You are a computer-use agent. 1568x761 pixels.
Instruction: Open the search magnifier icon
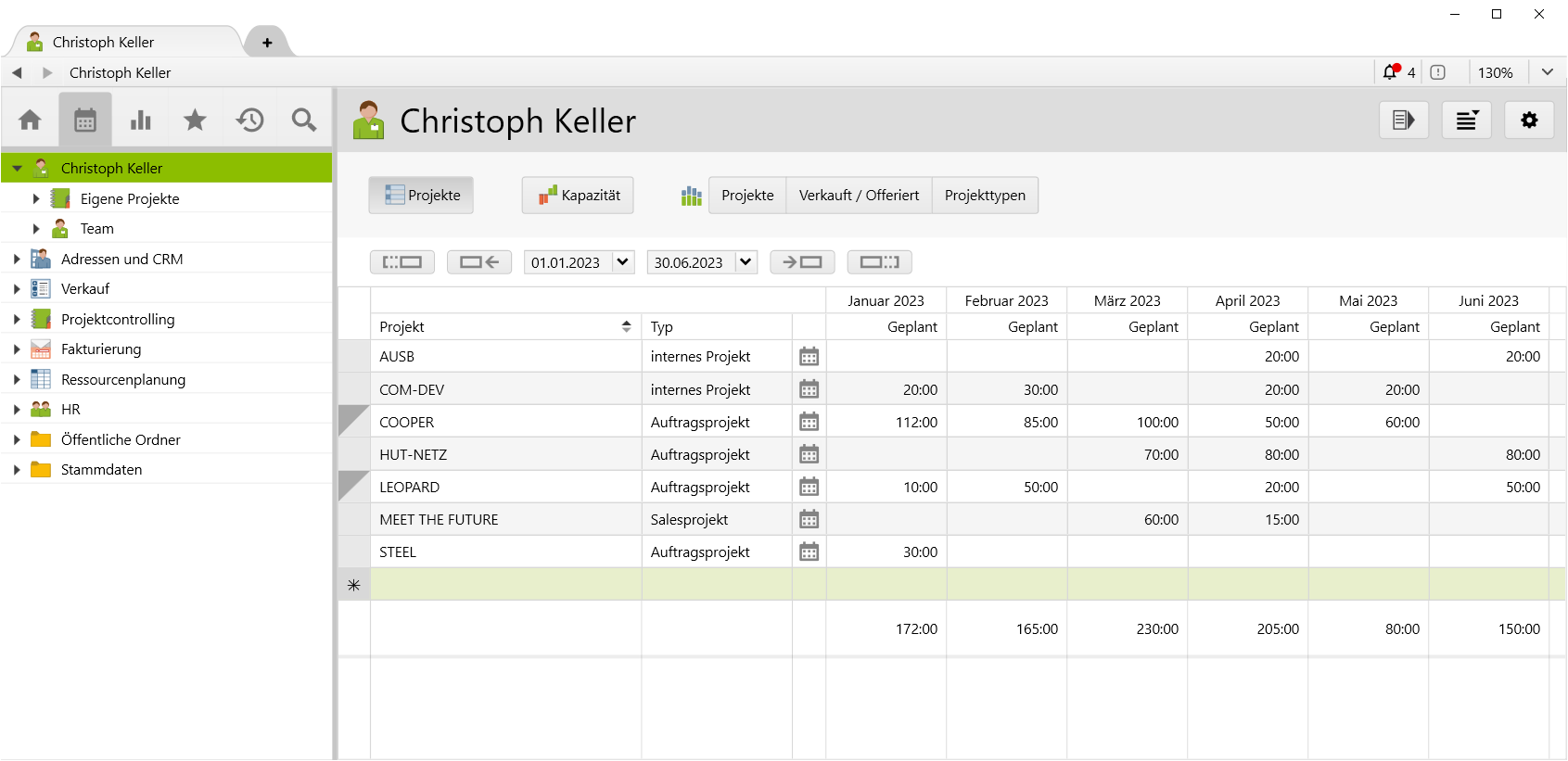point(304,120)
